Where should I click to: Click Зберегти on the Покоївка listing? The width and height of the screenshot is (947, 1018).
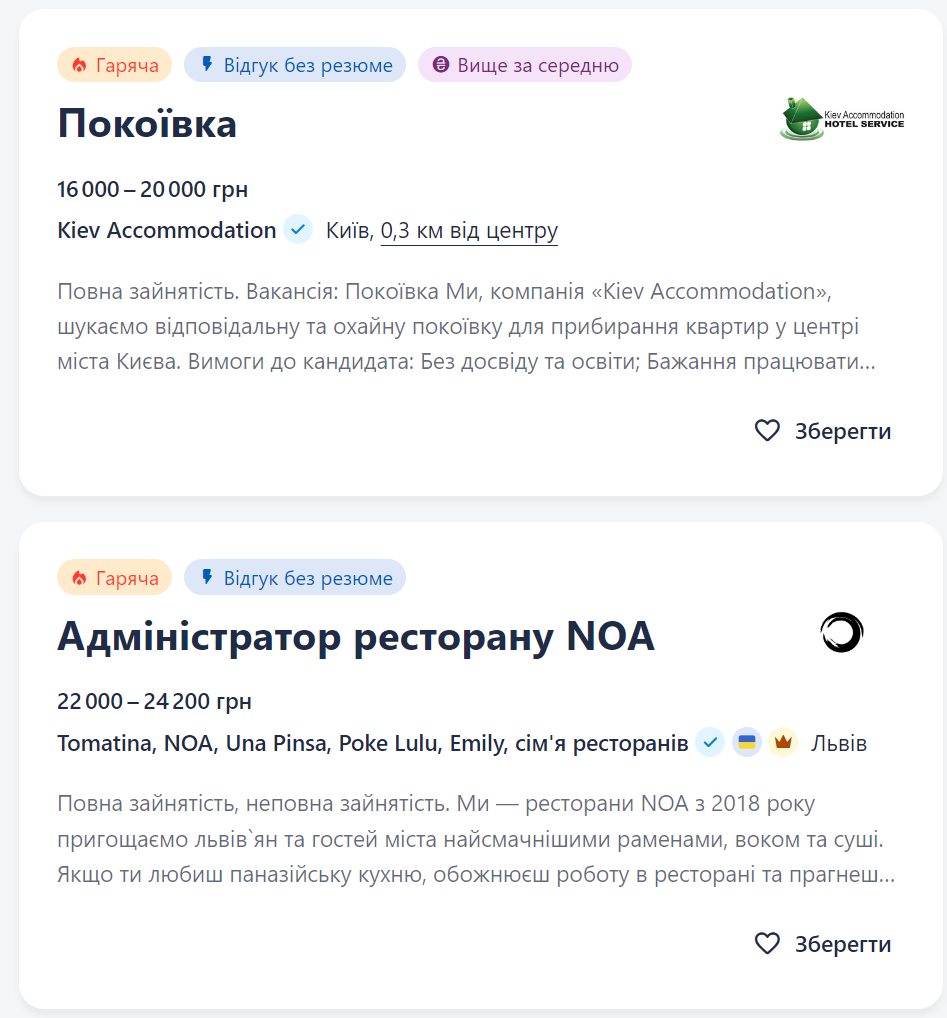point(844,430)
